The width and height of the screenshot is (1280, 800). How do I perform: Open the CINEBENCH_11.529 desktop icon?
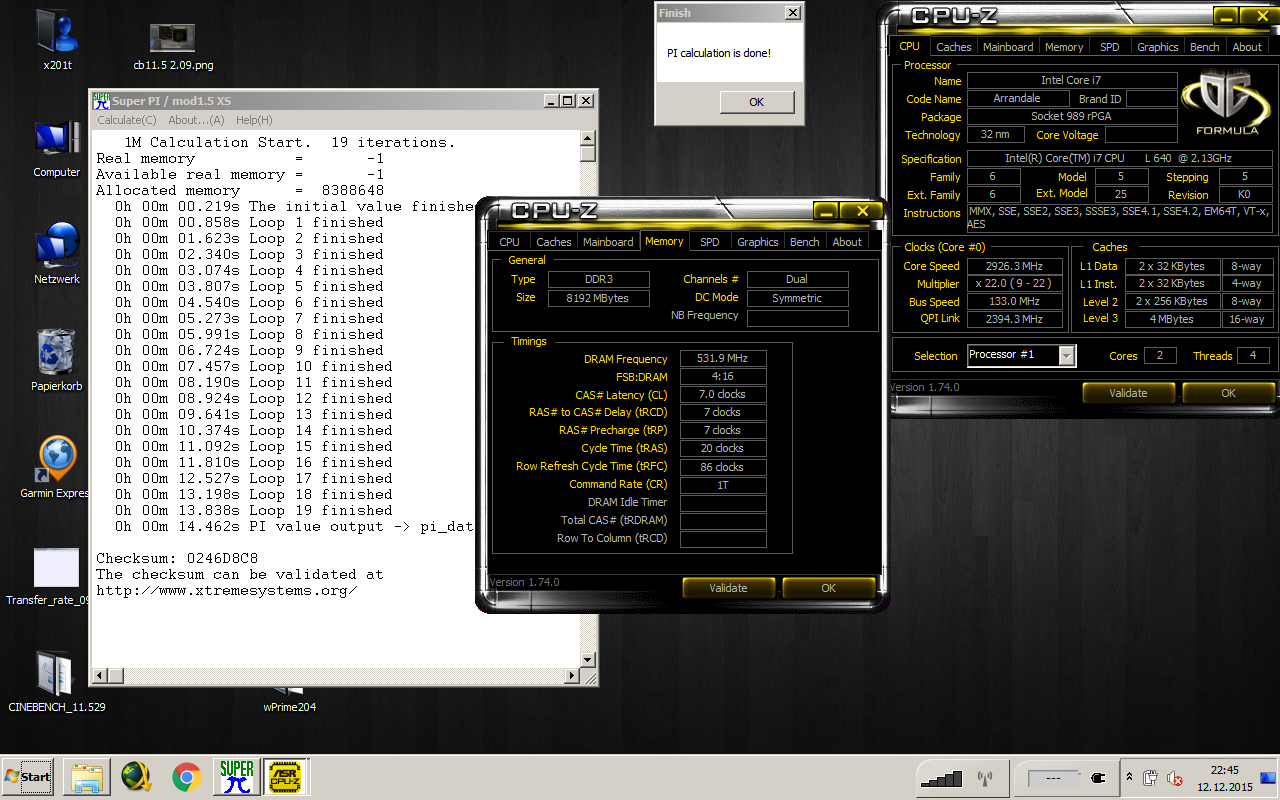coord(57,681)
